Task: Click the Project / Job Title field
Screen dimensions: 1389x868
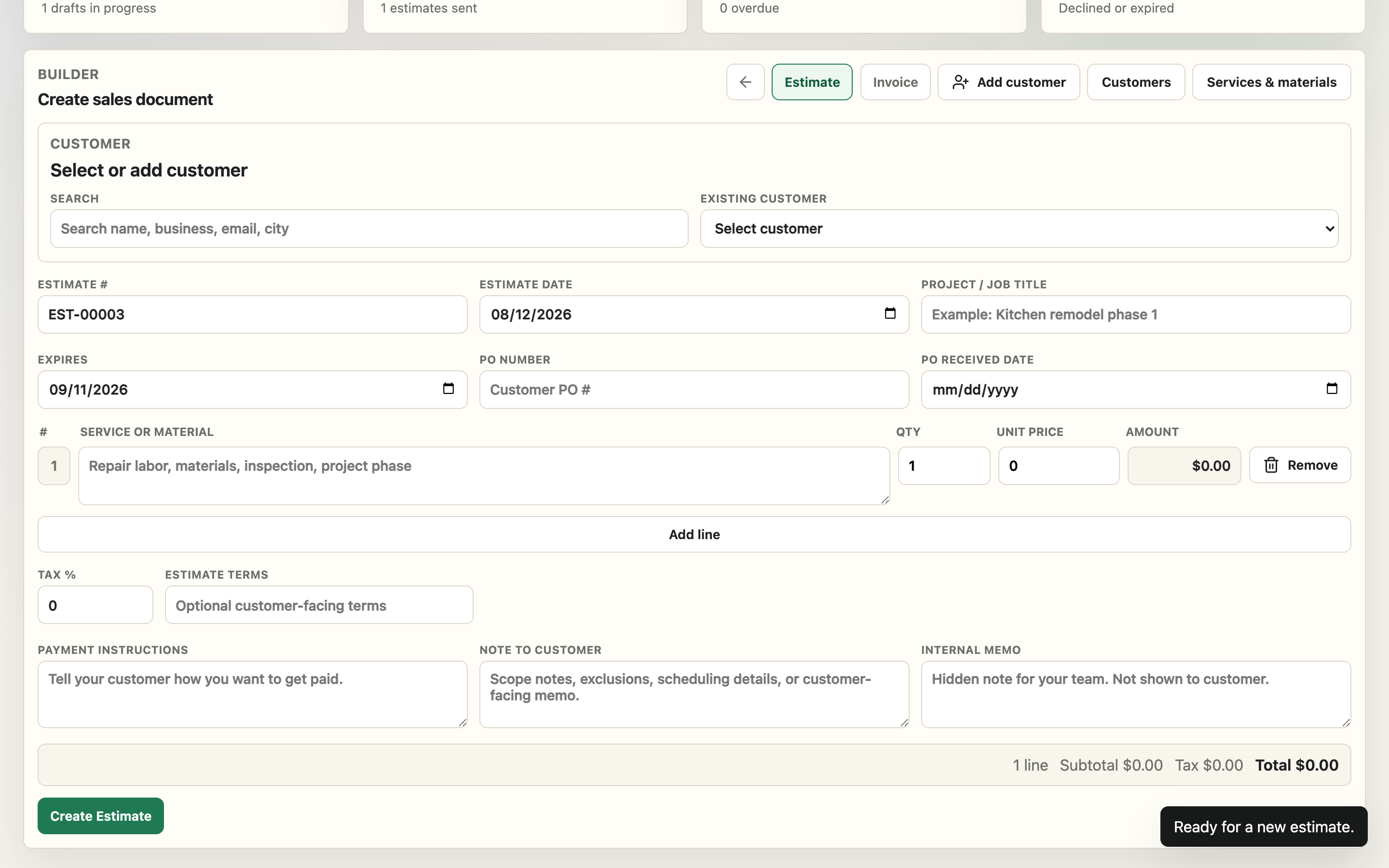Action: point(1136,314)
